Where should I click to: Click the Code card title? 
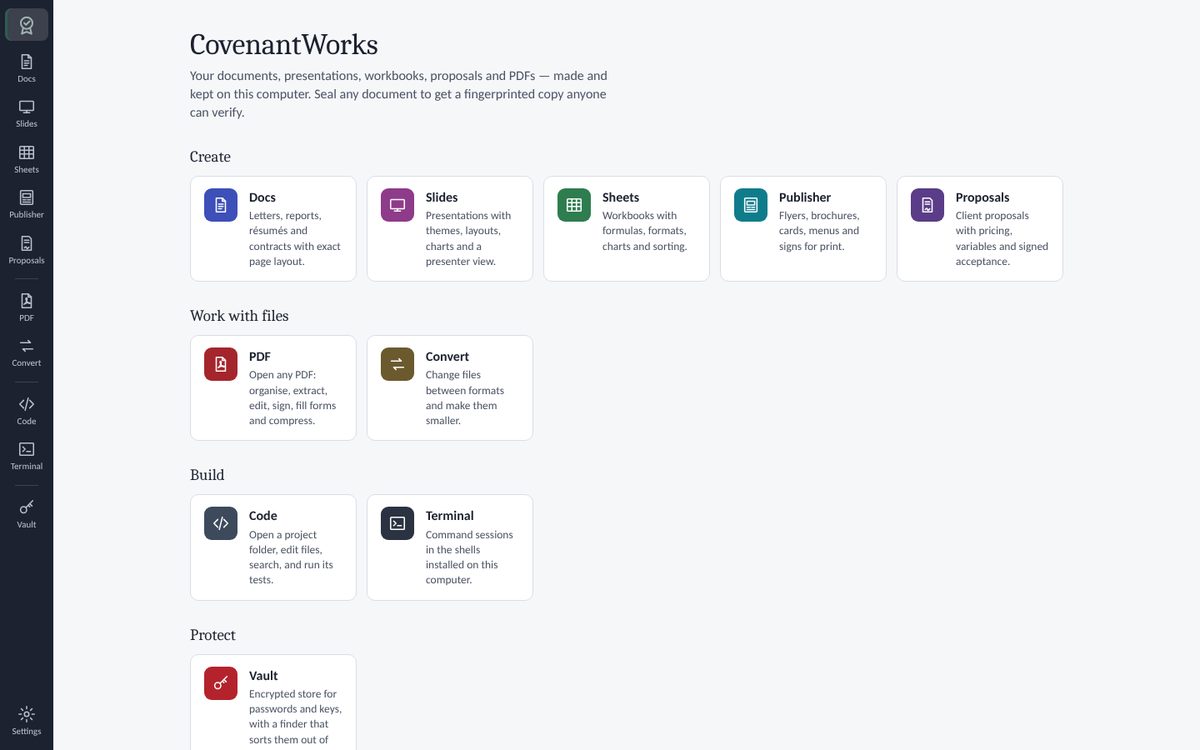click(263, 516)
